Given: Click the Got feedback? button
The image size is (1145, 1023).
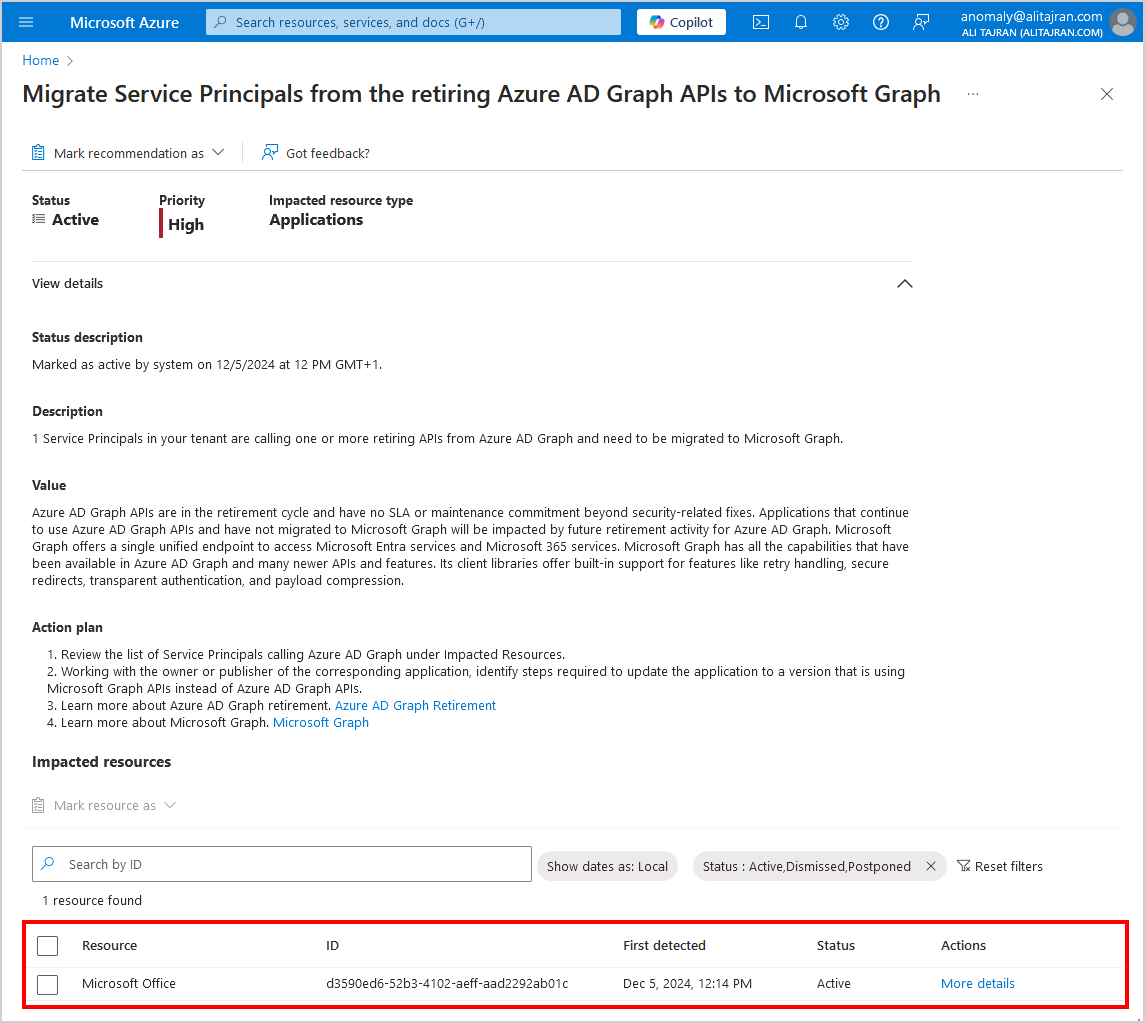Looking at the screenshot, I should click(x=316, y=153).
